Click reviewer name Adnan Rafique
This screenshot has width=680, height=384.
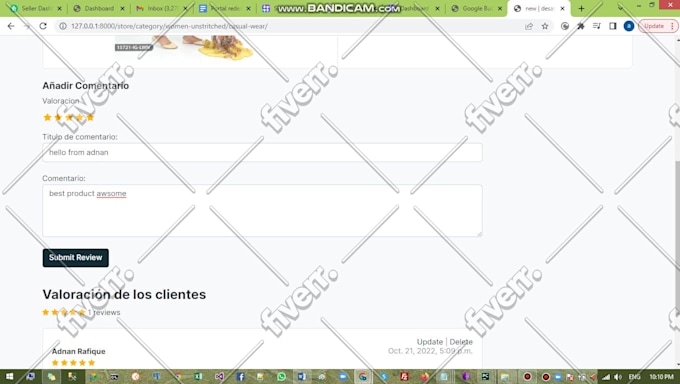(78, 351)
